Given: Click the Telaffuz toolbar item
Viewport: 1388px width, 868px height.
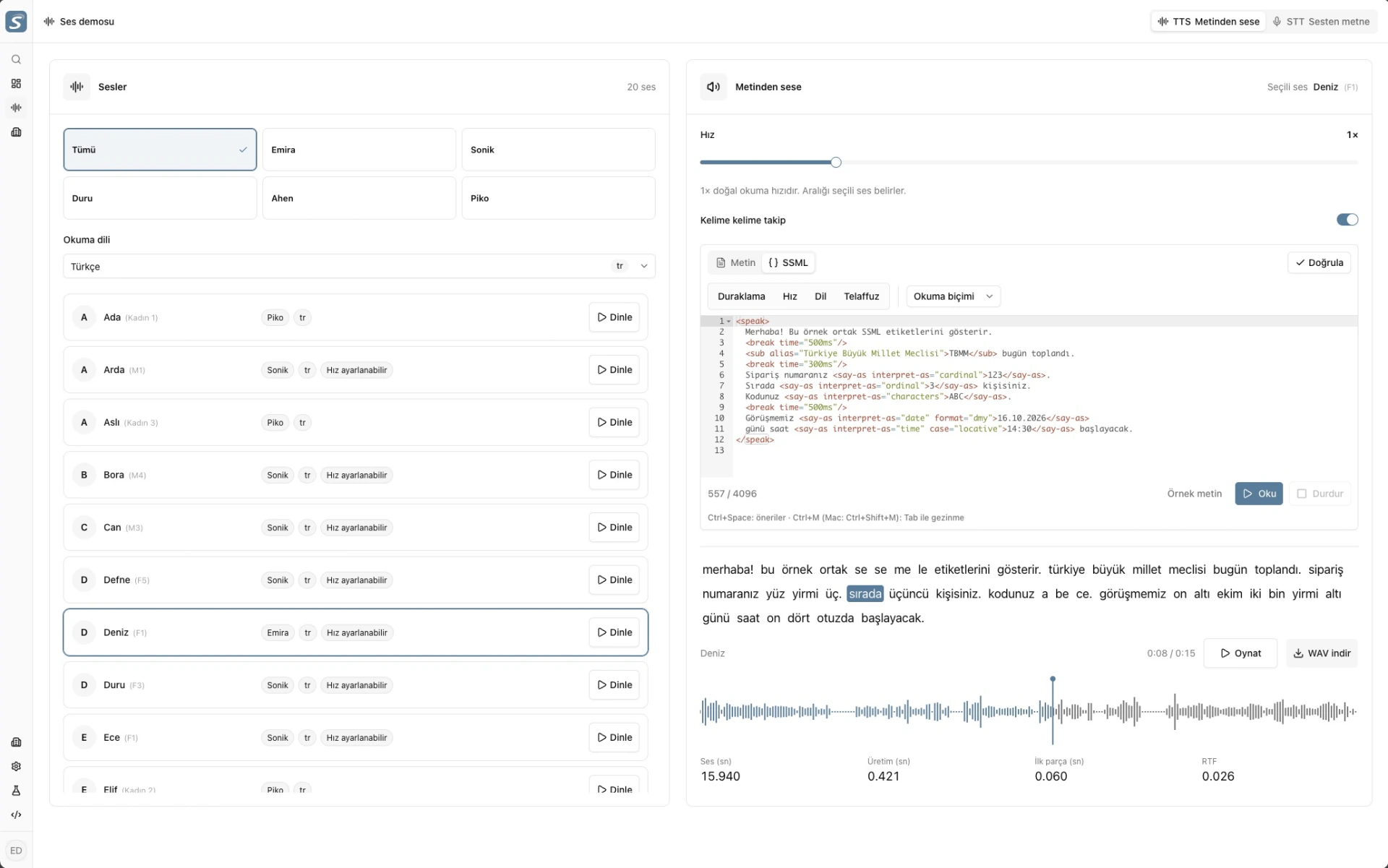Looking at the screenshot, I should pyautogui.click(x=861, y=296).
